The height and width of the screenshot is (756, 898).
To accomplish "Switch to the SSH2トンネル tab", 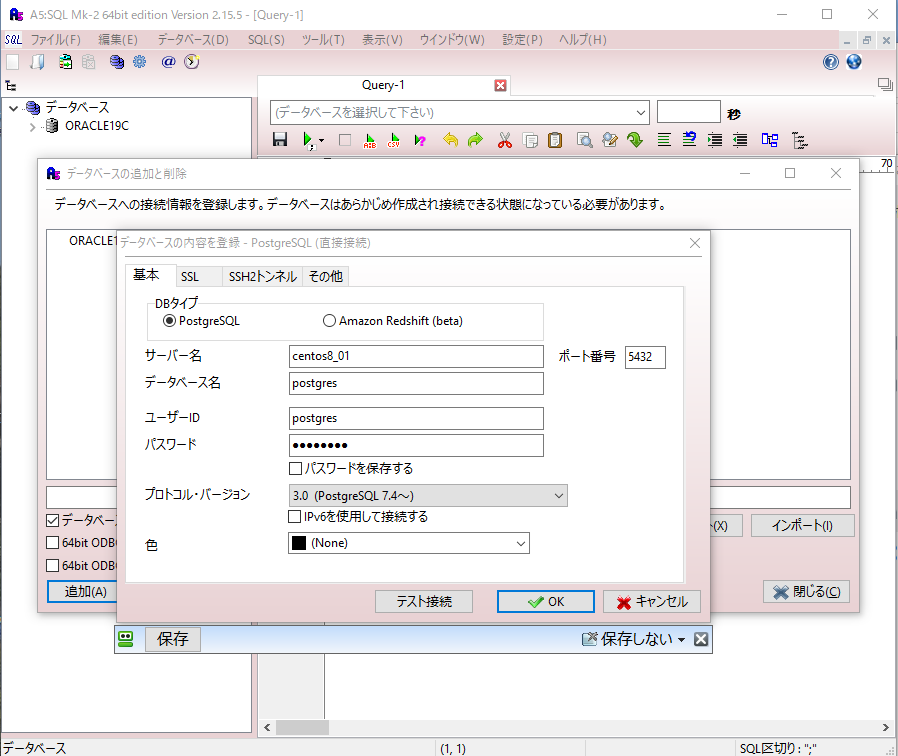I will (x=262, y=277).
